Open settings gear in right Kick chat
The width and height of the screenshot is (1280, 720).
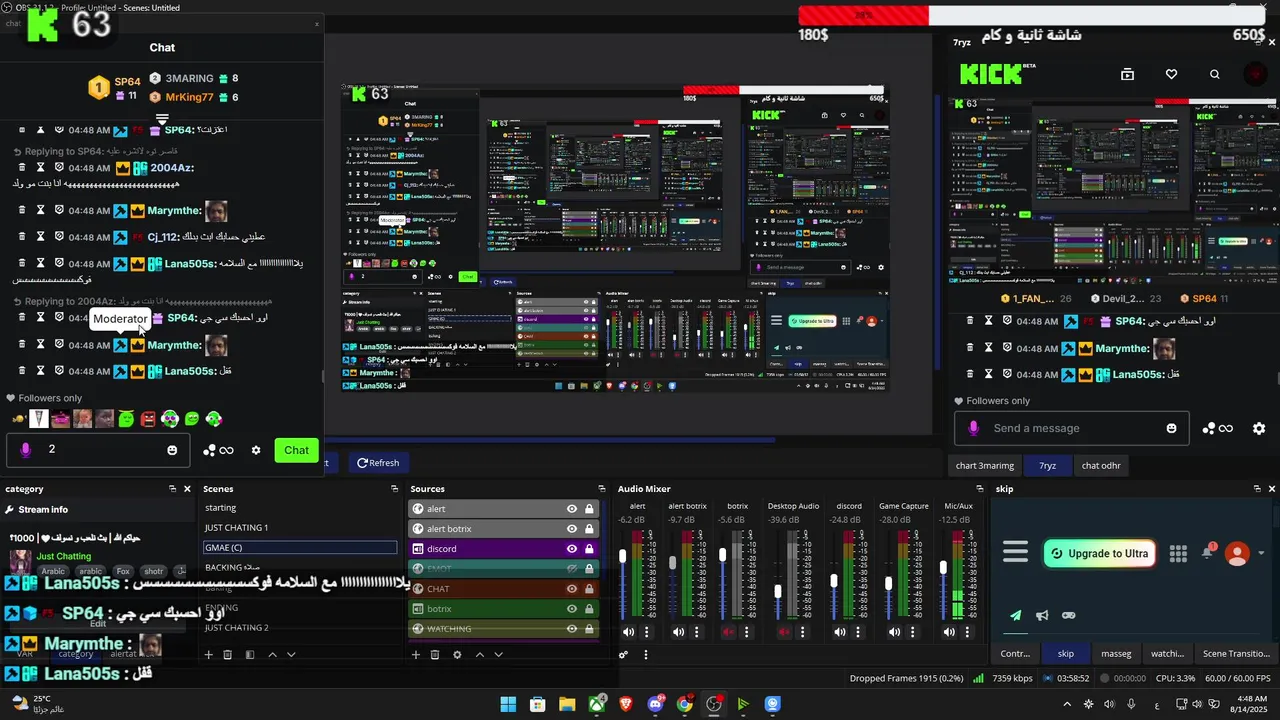(x=1259, y=428)
